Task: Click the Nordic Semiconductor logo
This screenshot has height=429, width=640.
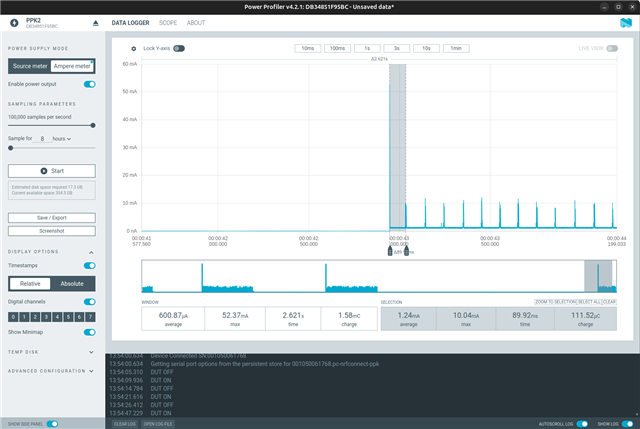Action: pyautogui.click(x=626, y=23)
